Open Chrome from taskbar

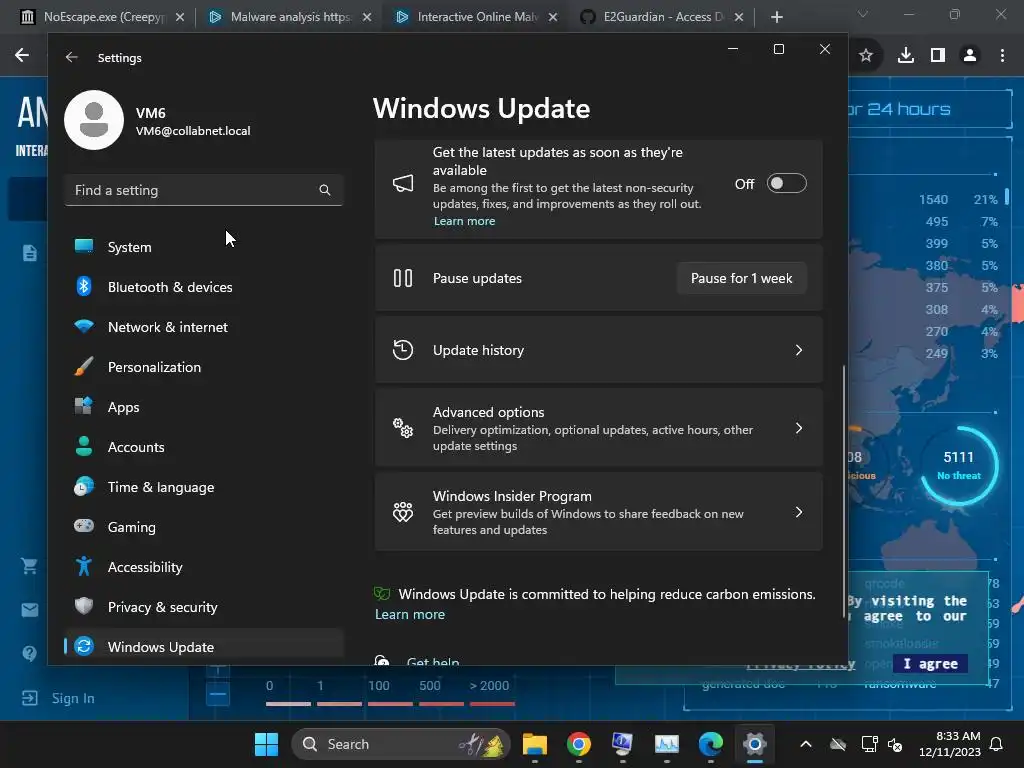tap(579, 744)
